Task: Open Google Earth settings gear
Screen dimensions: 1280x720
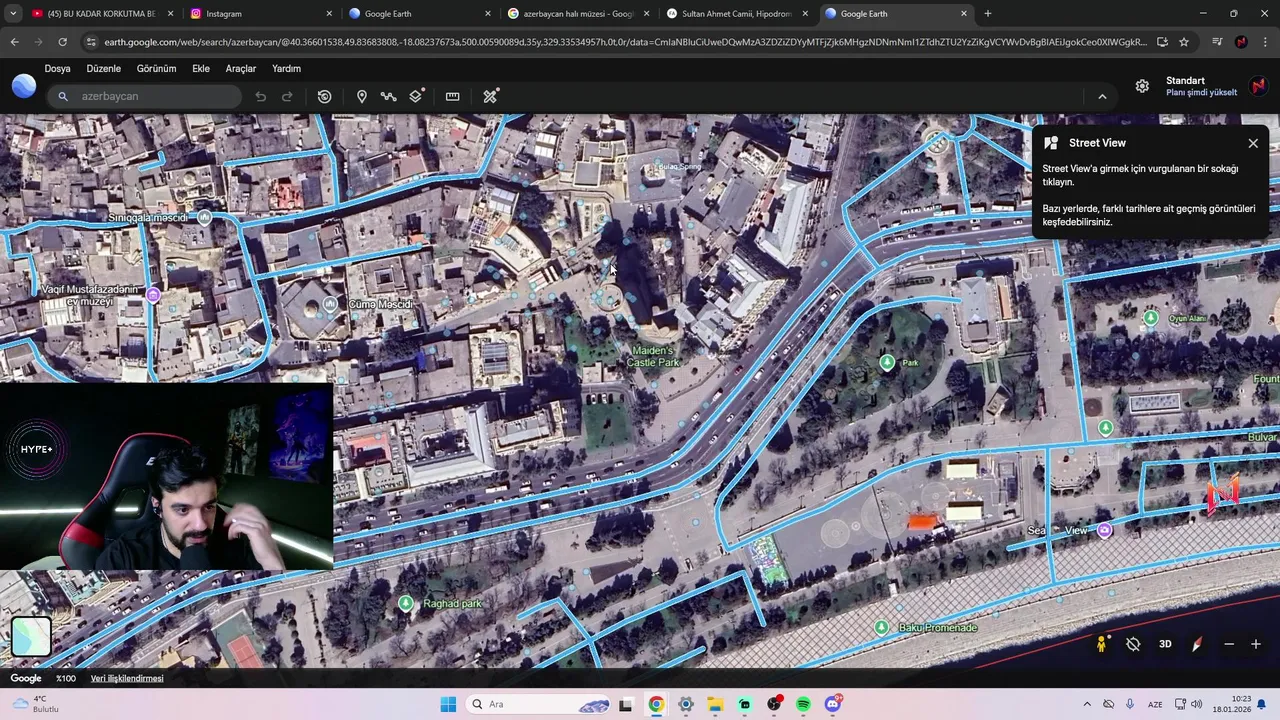Action: pyautogui.click(x=1142, y=86)
